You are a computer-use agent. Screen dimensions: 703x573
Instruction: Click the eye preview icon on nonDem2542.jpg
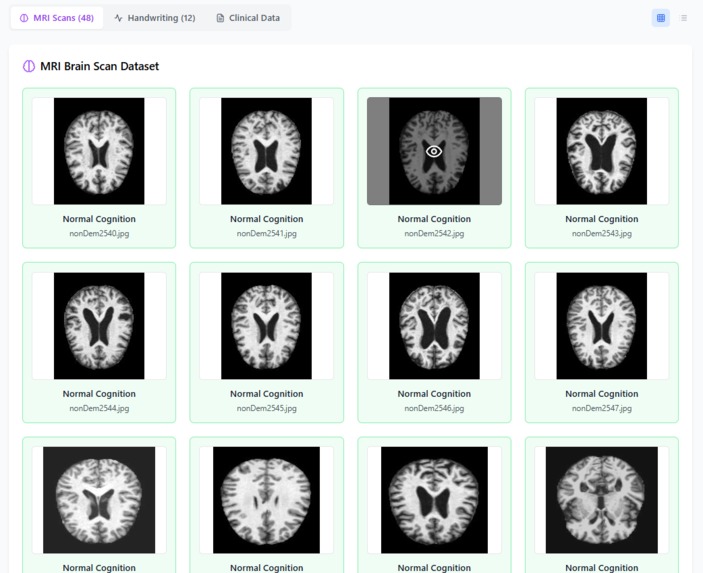[x=434, y=152]
